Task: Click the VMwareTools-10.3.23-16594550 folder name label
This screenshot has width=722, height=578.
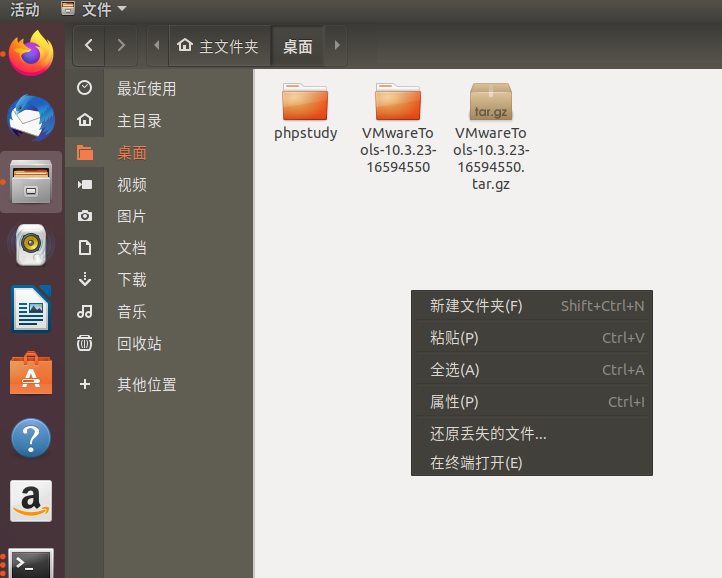Action: [x=398, y=150]
